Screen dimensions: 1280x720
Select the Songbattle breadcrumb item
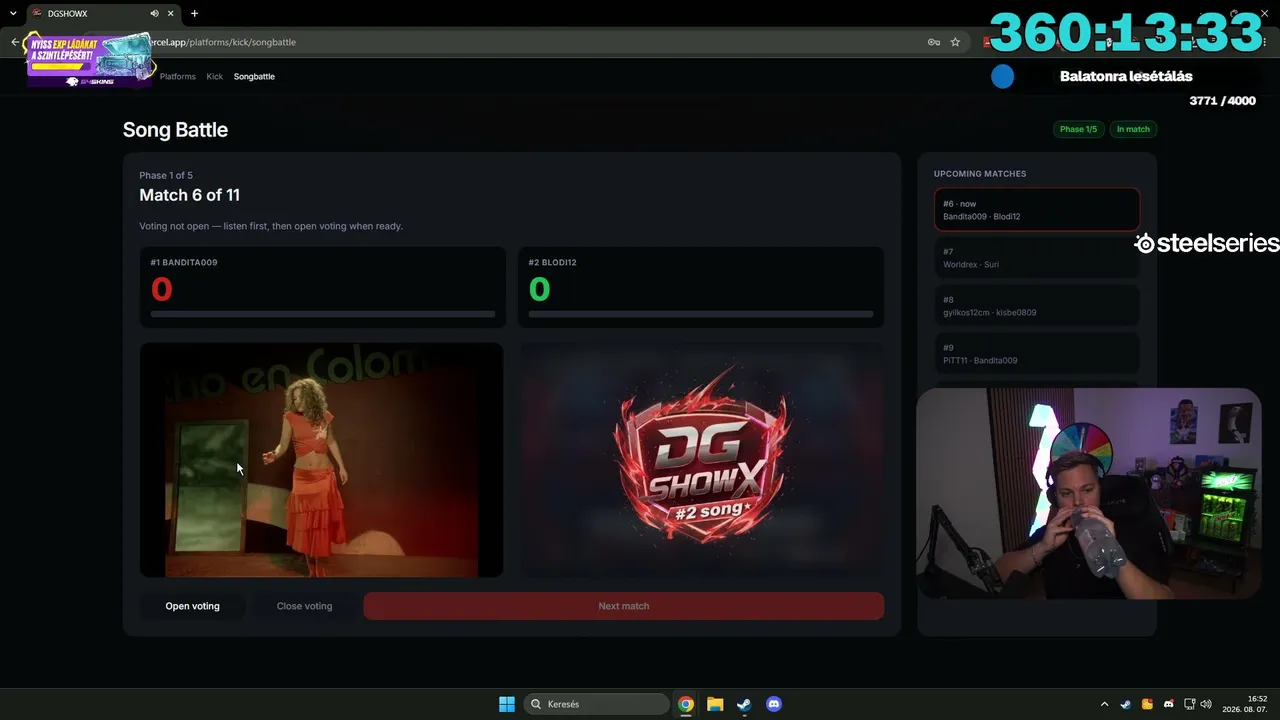coord(254,76)
